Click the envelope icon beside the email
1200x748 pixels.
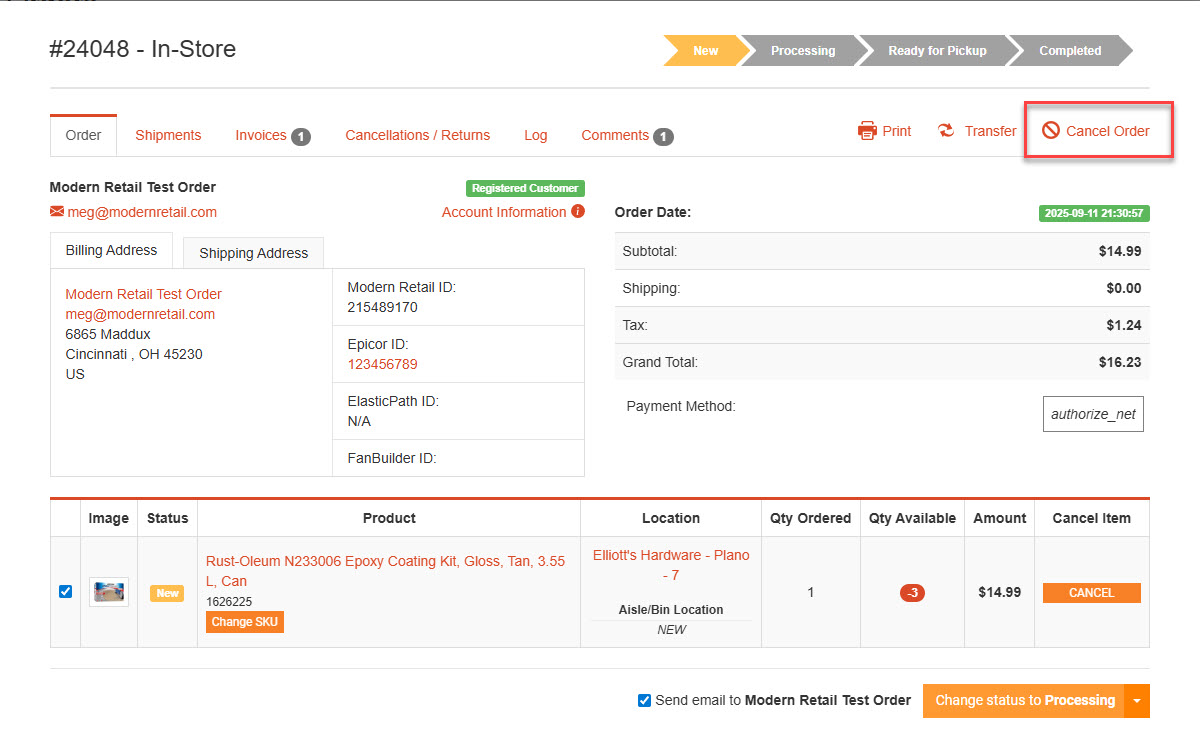(57, 212)
